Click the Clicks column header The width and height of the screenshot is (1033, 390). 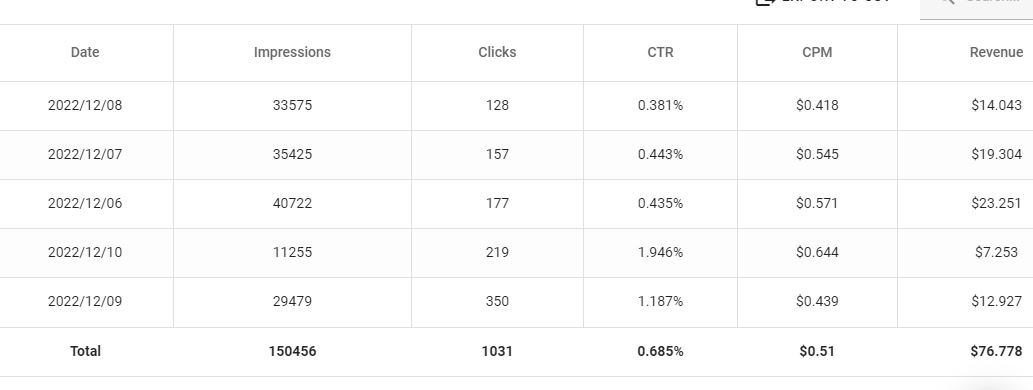point(497,52)
